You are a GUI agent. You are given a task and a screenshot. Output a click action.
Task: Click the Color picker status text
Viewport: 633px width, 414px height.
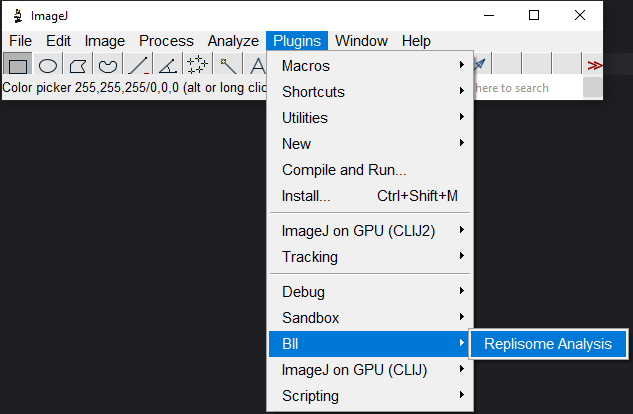[x=134, y=88]
